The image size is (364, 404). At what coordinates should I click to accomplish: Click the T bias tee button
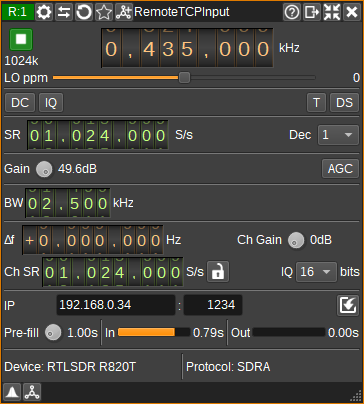click(x=316, y=103)
